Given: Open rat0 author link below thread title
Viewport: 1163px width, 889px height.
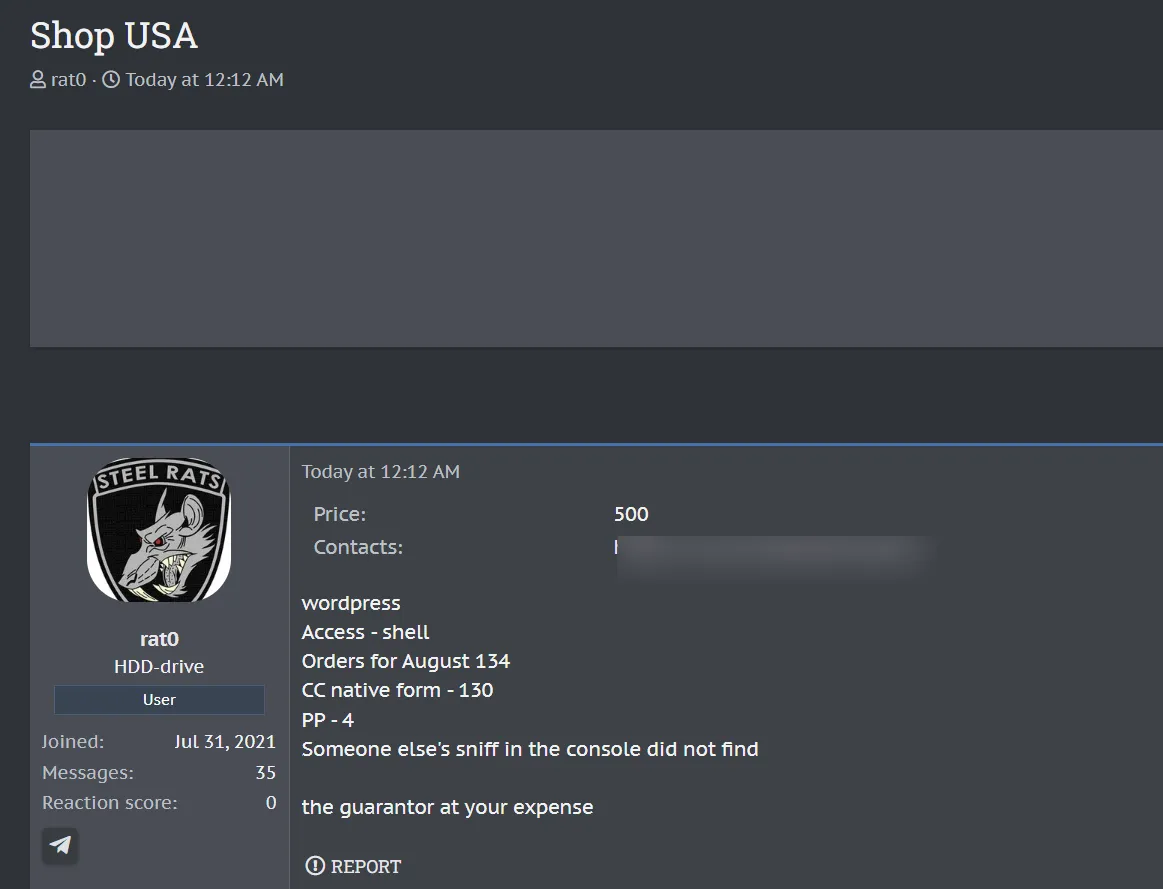Looking at the screenshot, I should point(68,80).
